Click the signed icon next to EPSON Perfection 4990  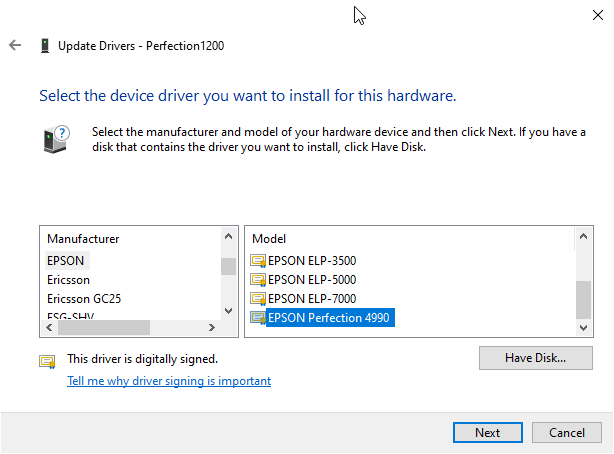point(258,318)
